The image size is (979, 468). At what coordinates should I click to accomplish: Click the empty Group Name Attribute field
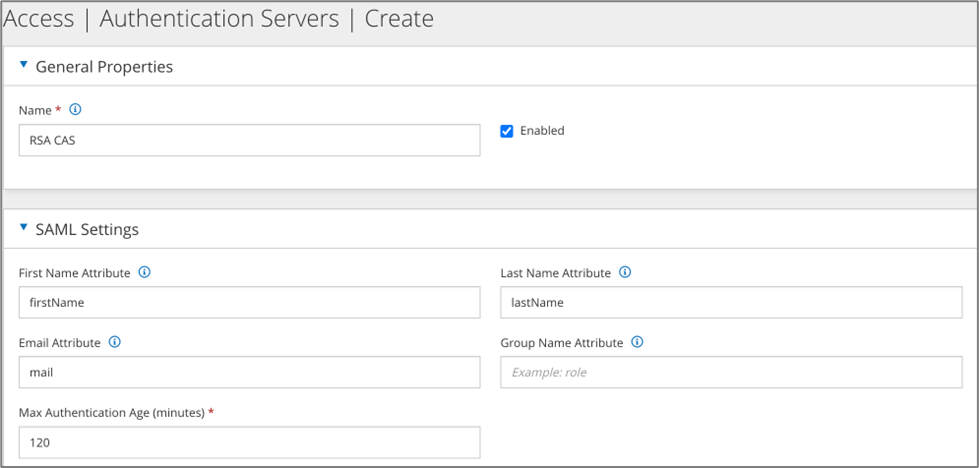click(731, 373)
